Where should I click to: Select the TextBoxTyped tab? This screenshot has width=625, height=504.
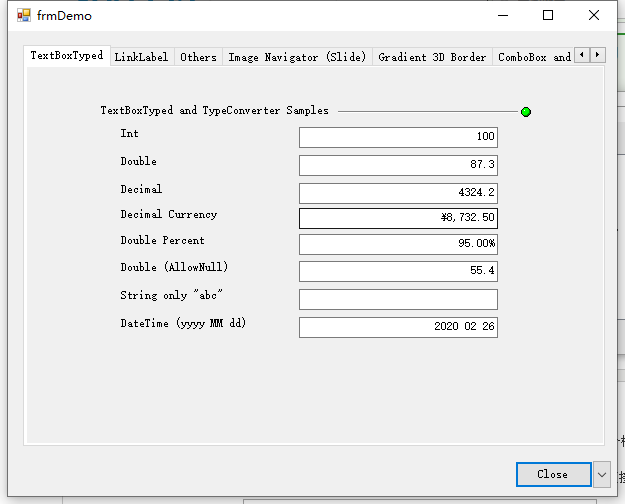(66, 56)
